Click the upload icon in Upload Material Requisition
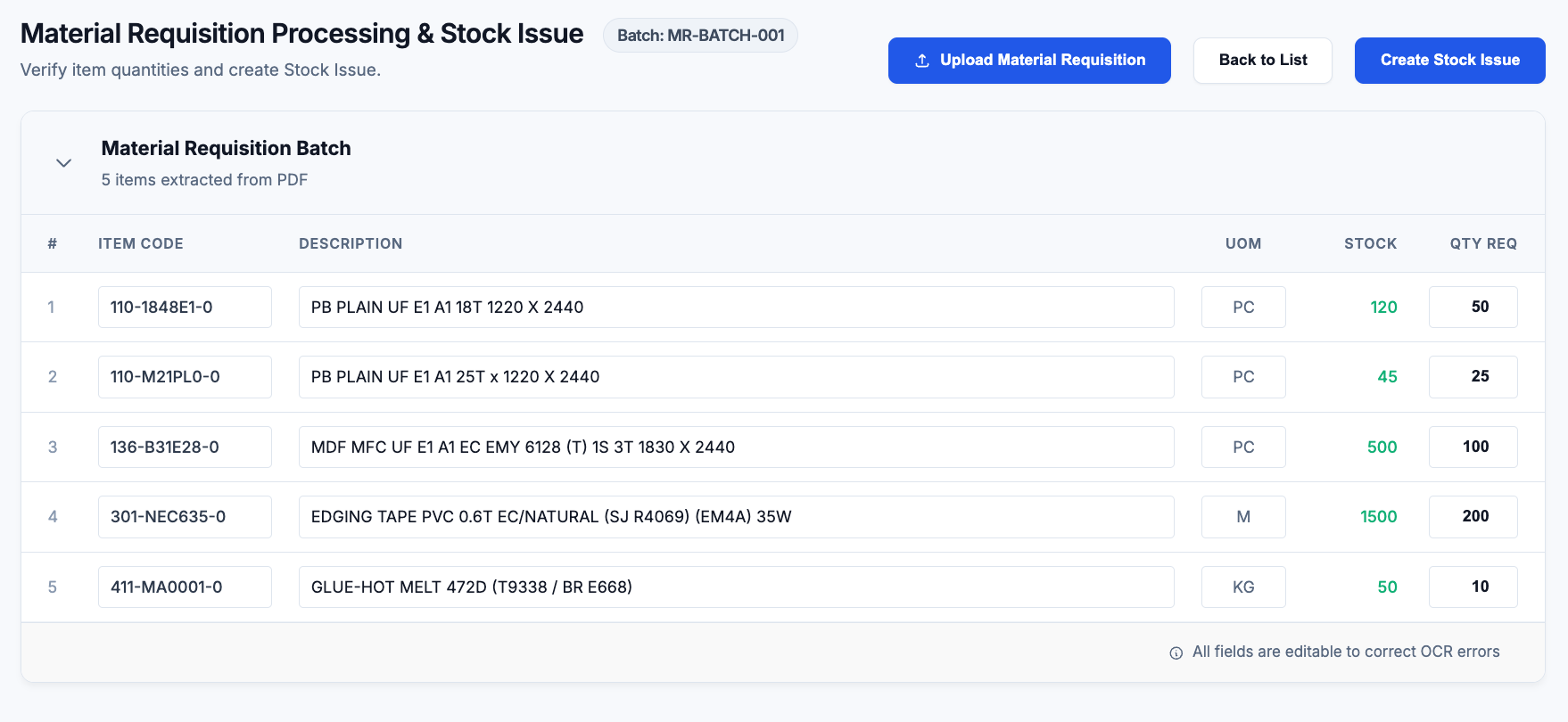This screenshot has width=1568, height=722. click(x=922, y=61)
